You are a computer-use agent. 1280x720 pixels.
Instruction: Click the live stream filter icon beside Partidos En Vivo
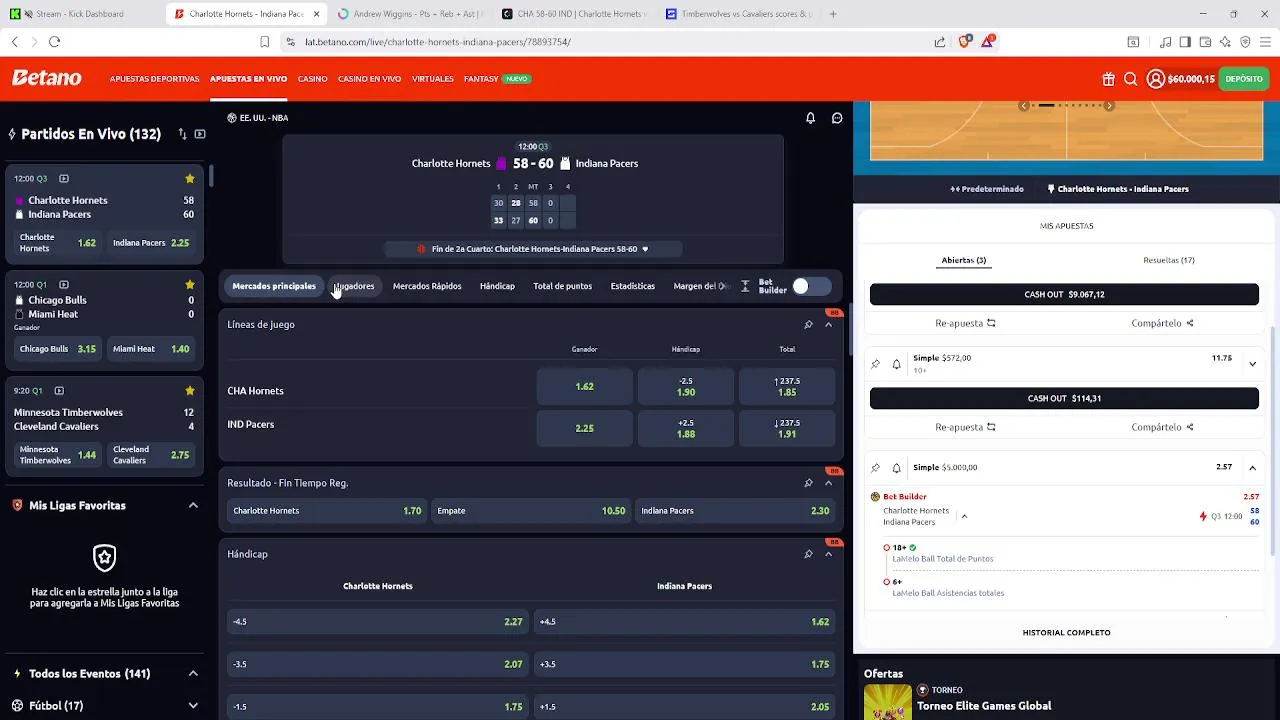pyautogui.click(x=200, y=134)
